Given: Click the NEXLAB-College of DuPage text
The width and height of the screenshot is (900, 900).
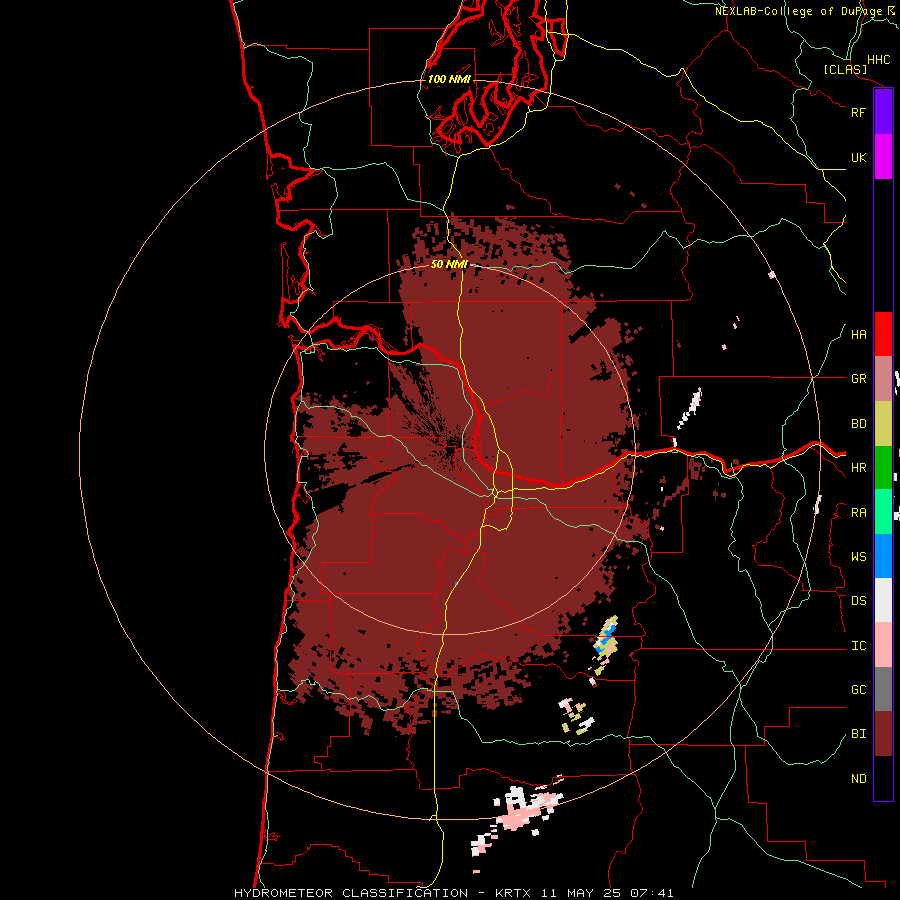Looking at the screenshot, I should (x=798, y=11).
